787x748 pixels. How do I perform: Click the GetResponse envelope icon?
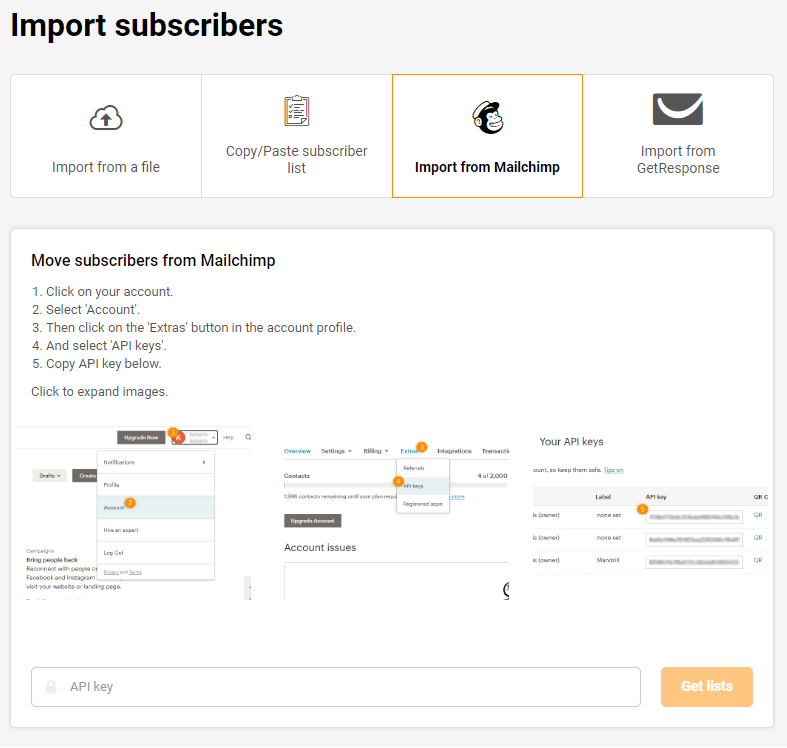point(678,109)
